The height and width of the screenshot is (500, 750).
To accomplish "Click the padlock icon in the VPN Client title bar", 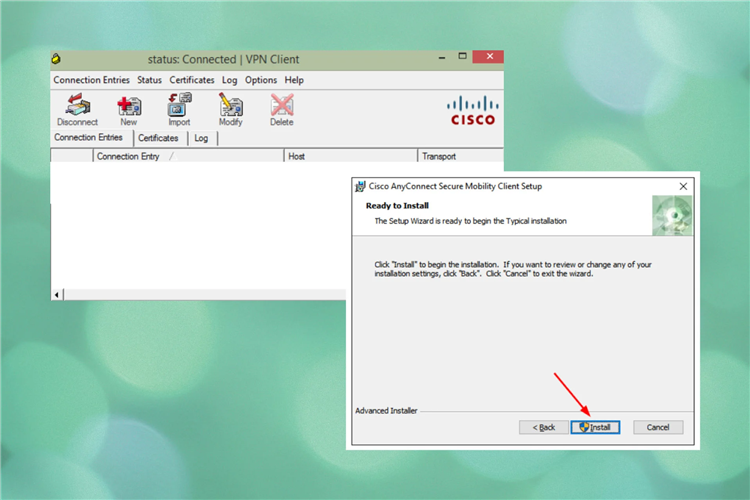I will point(56,59).
